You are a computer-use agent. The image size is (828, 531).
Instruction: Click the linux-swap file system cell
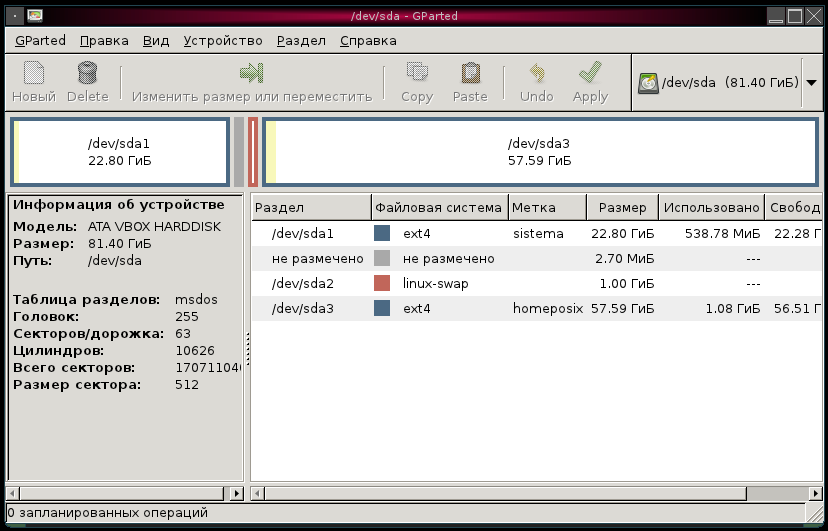pyautogui.click(x=436, y=283)
